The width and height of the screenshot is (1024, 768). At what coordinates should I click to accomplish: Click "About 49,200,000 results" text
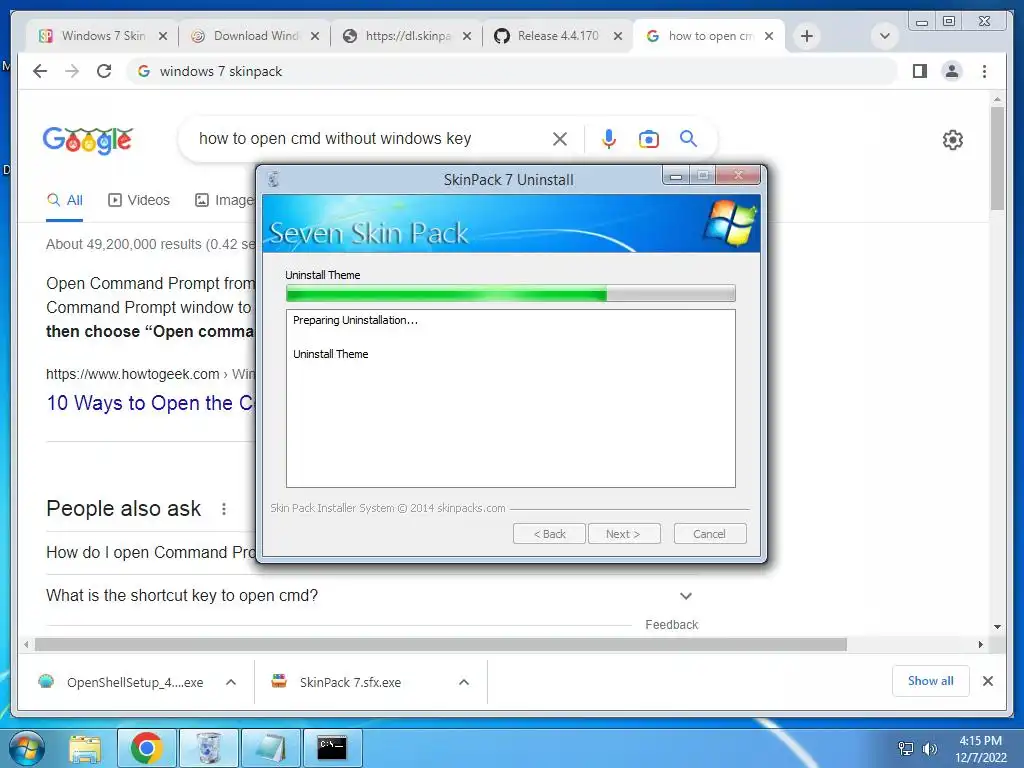(123, 244)
